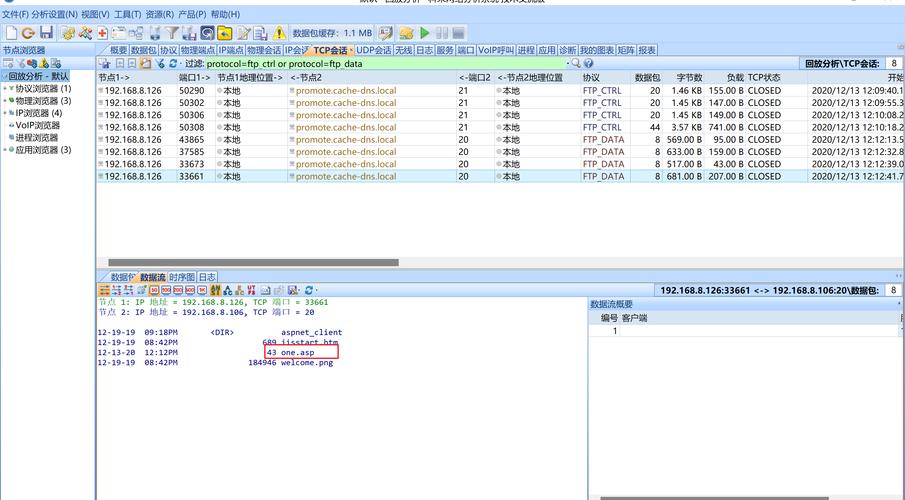Switch to the 时序图 tab in lower pane
This screenshot has width=905, height=500.
[x=182, y=277]
